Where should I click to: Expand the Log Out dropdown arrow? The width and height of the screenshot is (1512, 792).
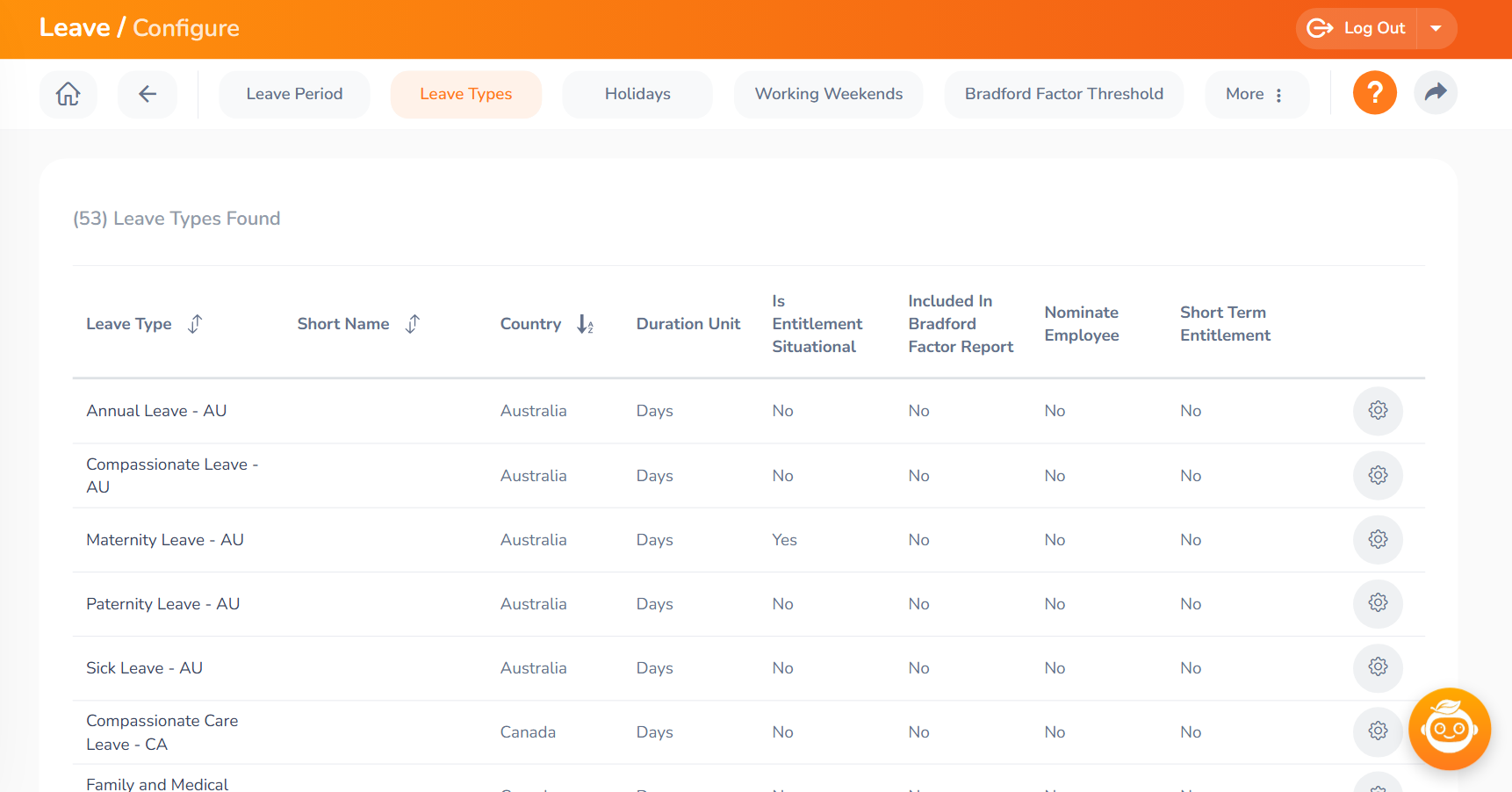point(1436,28)
